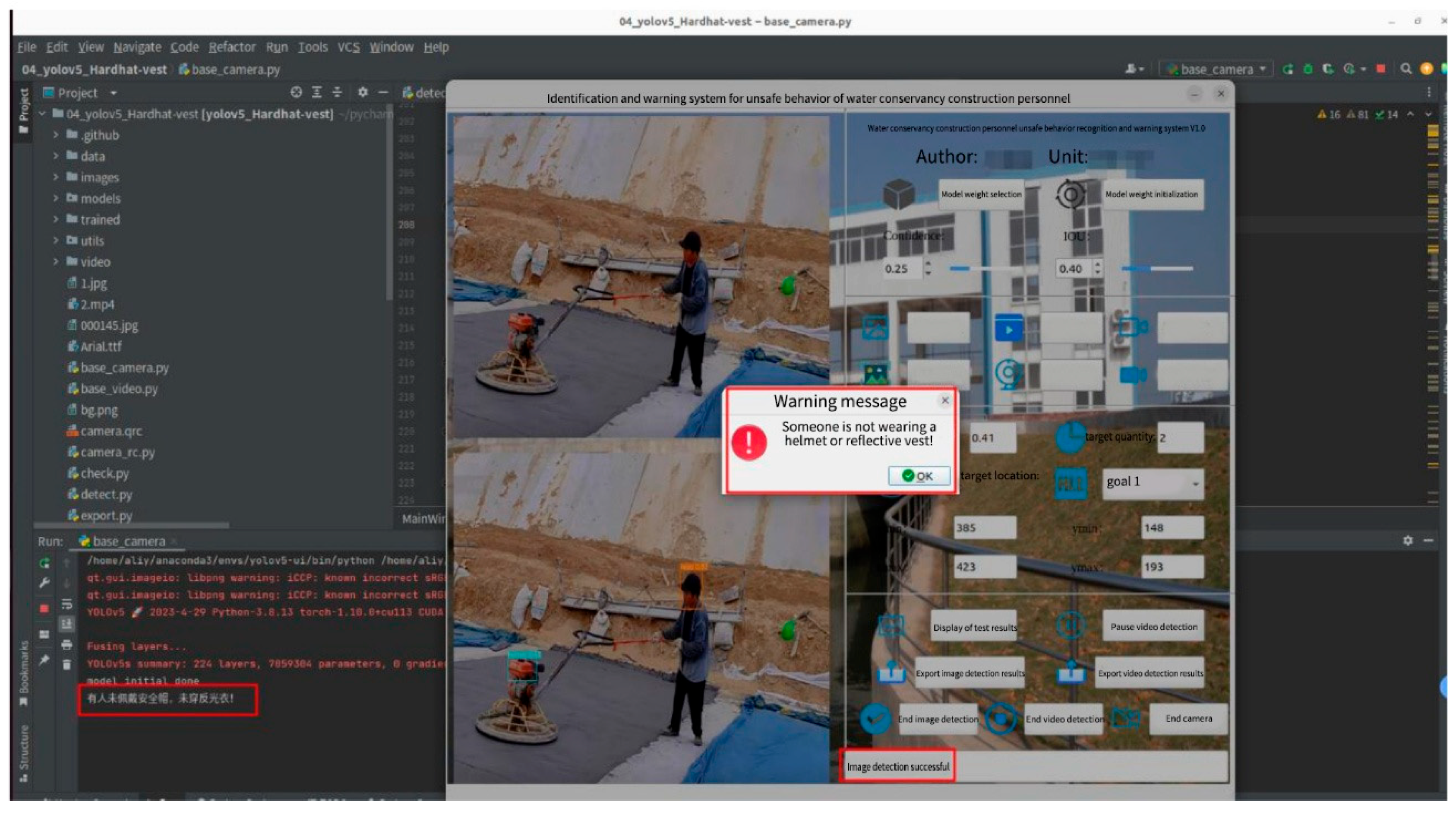Screen dimensions: 1456x818
Task: Expand the models folder in project tree
Action: (55, 199)
